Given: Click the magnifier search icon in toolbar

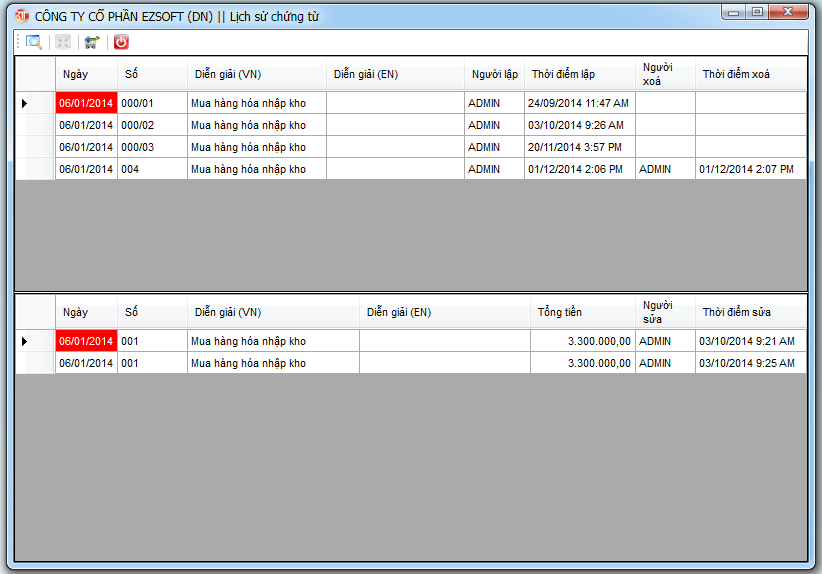Looking at the screenshot, I should (34, 42).
